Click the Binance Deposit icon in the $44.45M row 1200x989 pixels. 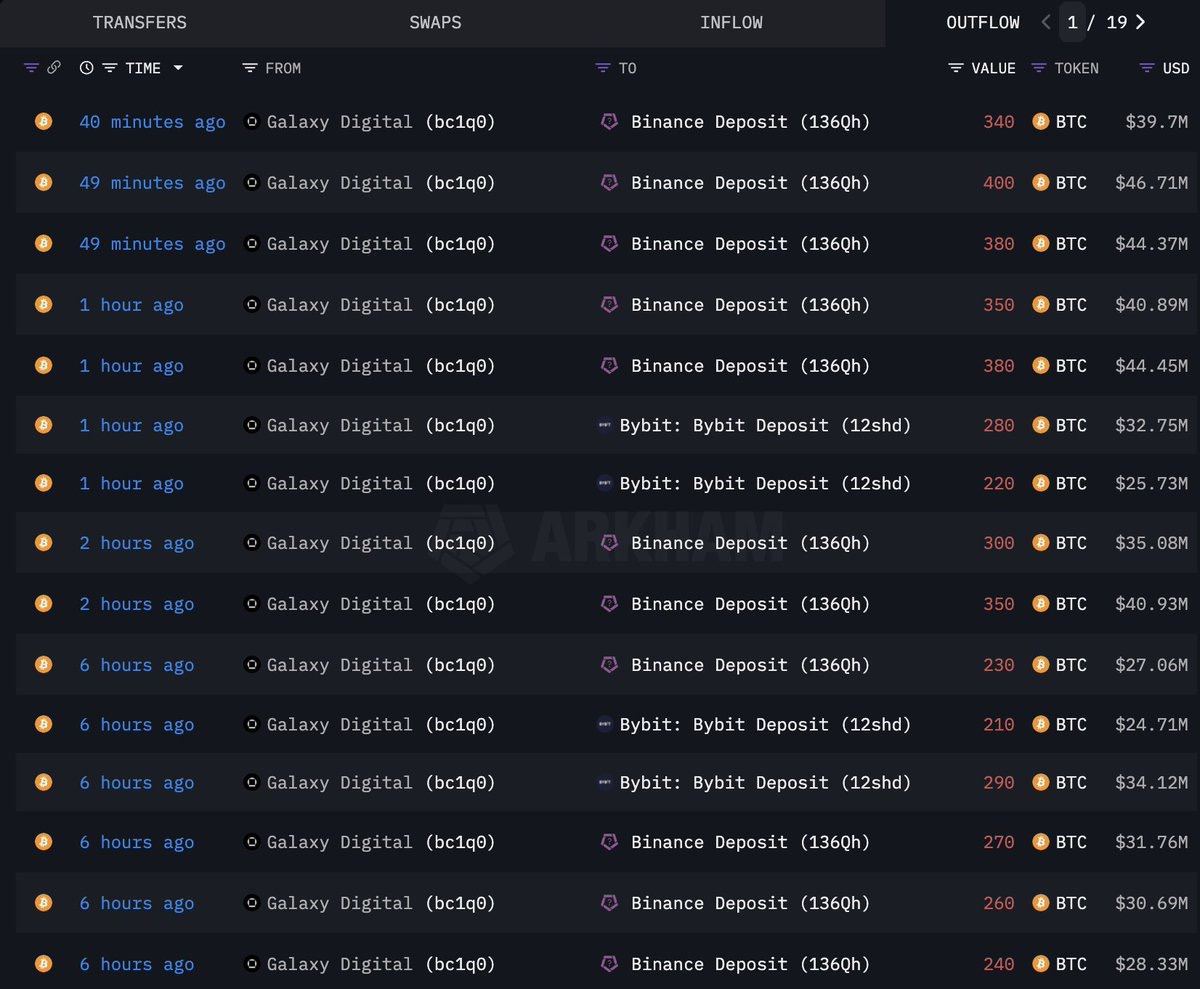pos(609,366)
